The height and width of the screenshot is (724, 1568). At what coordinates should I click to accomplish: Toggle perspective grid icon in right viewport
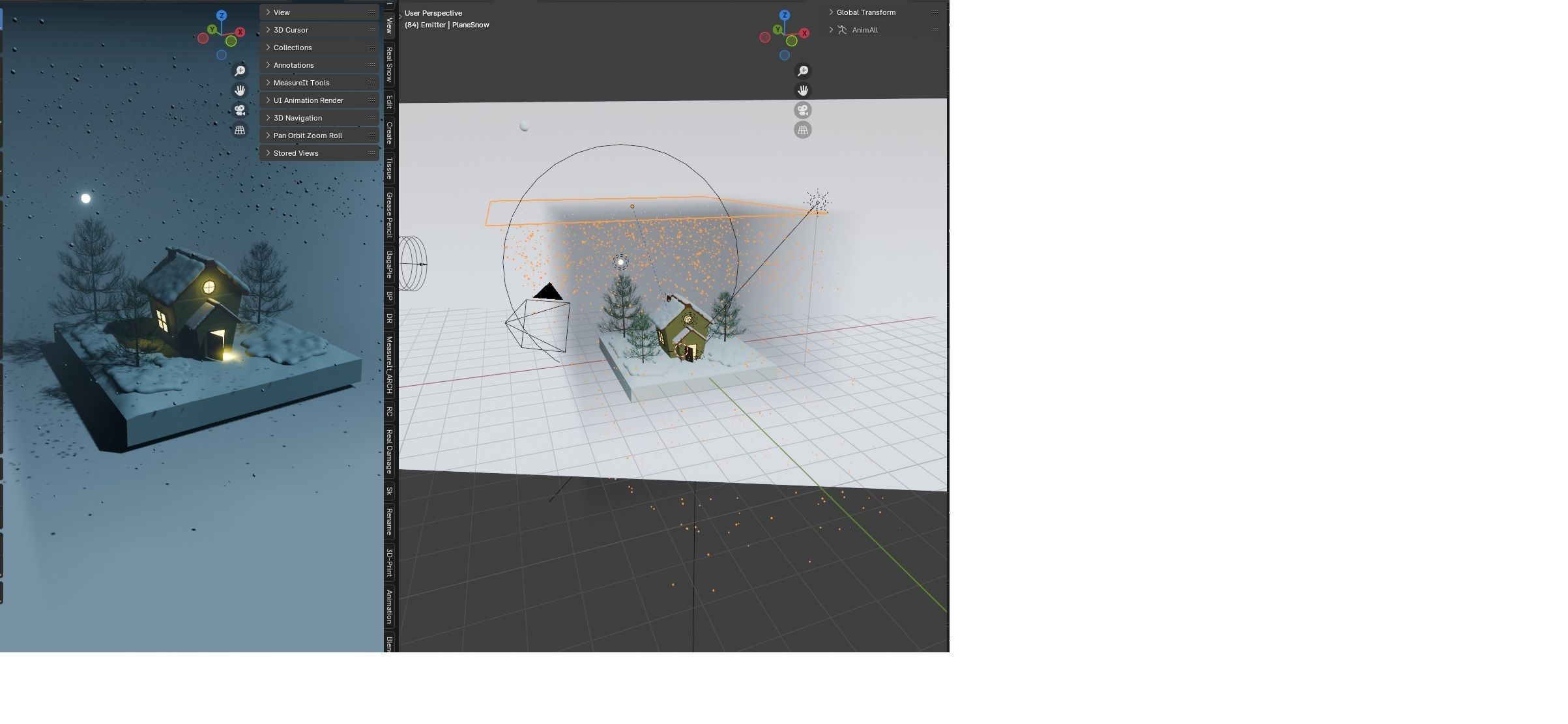click(x=803, y=130)
